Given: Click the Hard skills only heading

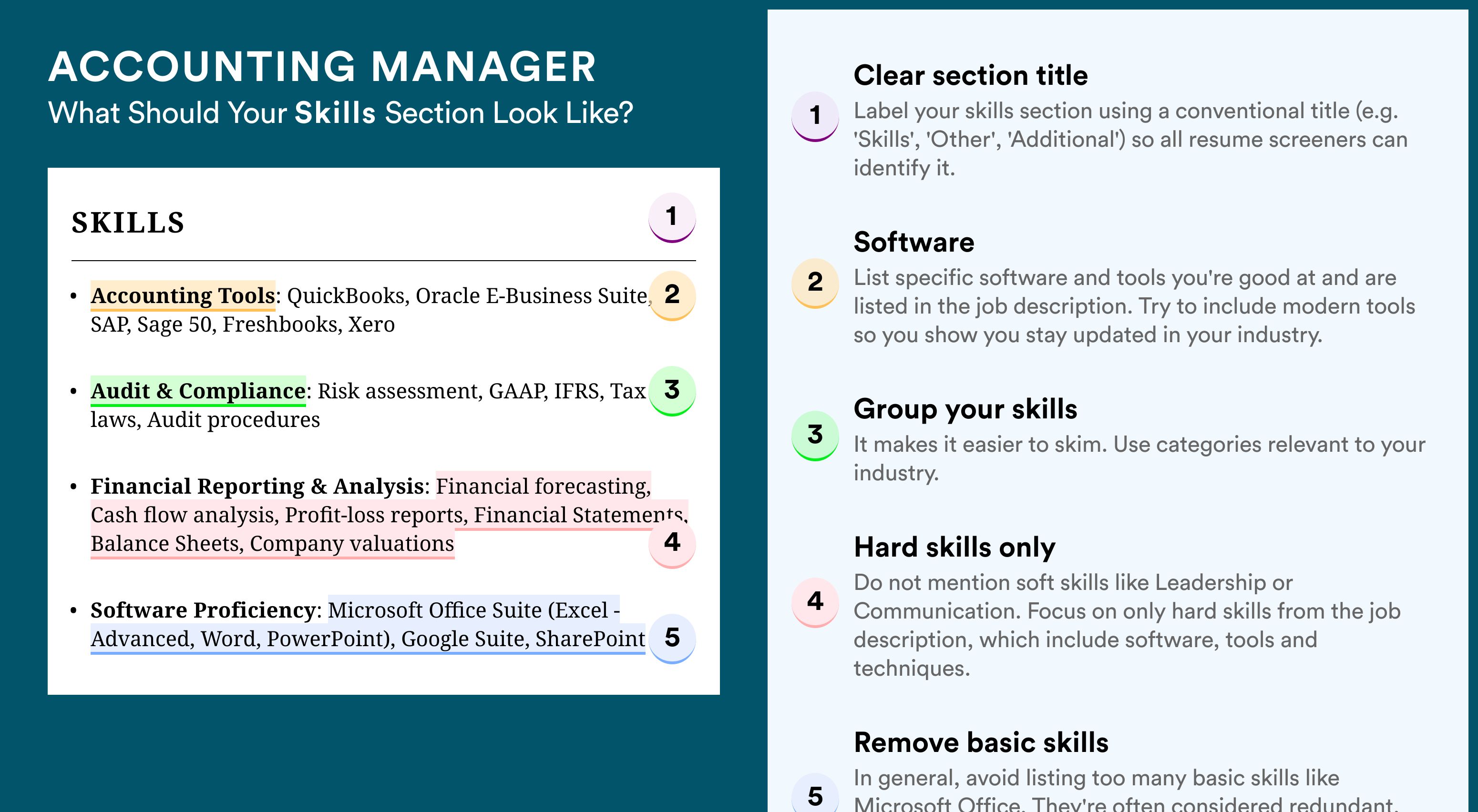Looking at the screenshot, I should pyautogui.click(x=954, y=547).
